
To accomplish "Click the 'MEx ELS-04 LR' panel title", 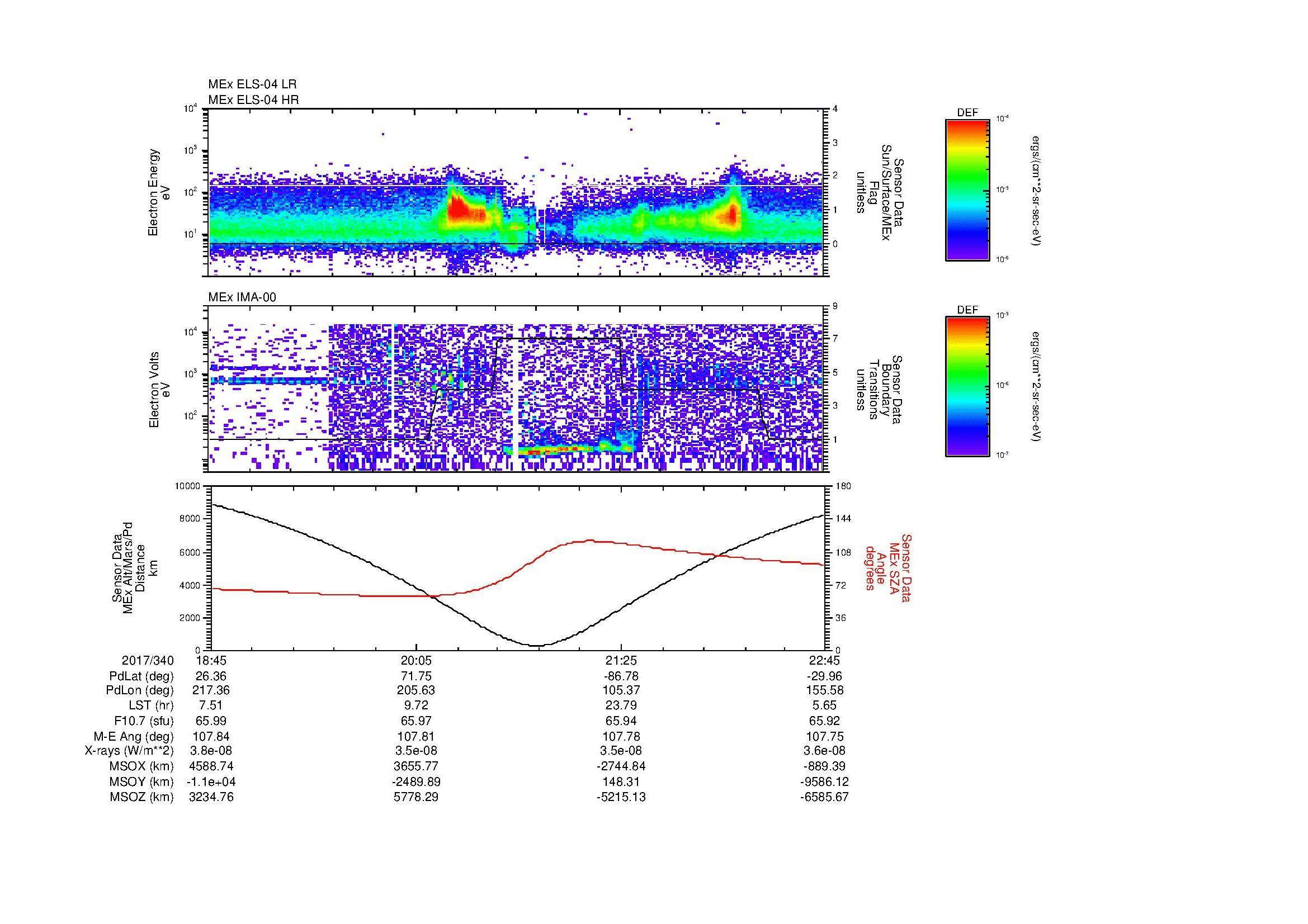I will coord(252,84).
